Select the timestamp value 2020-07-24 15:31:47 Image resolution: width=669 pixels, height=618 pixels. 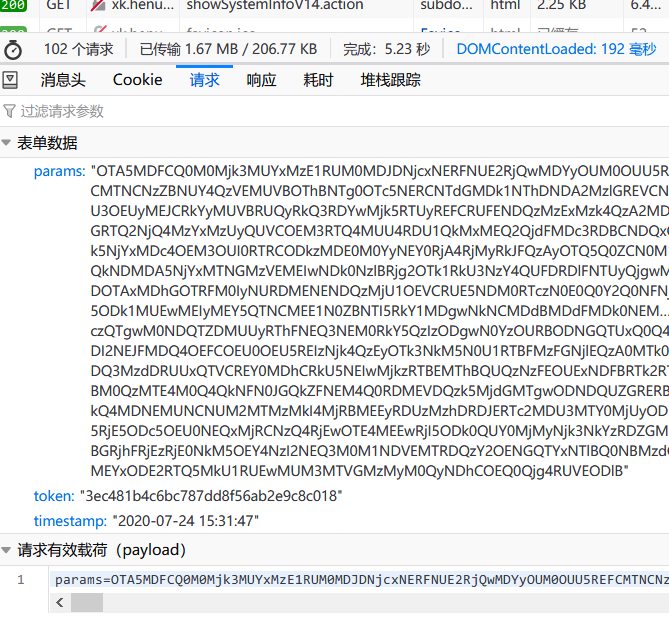[186, 521]
